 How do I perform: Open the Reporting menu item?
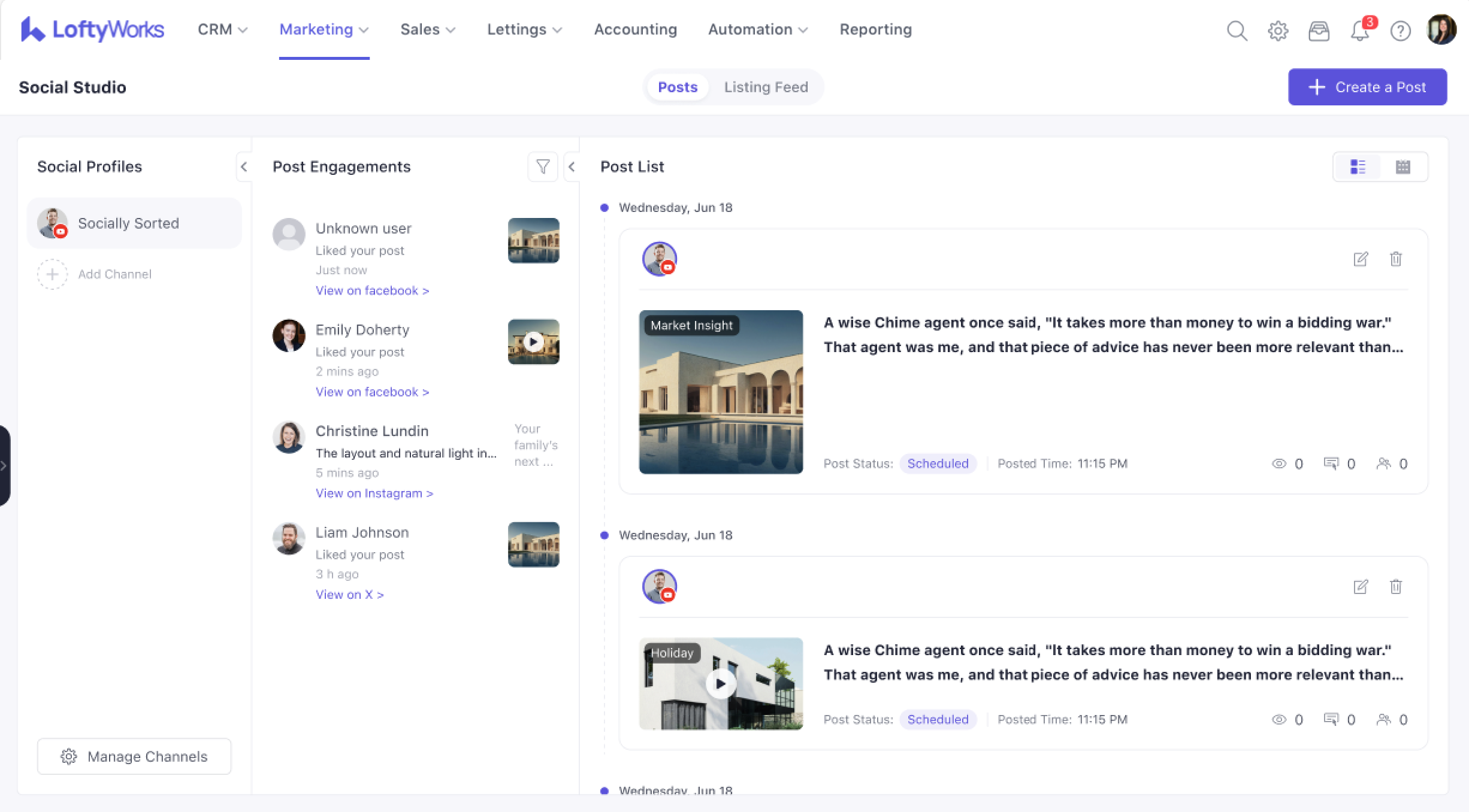click(x=875, y=29)
